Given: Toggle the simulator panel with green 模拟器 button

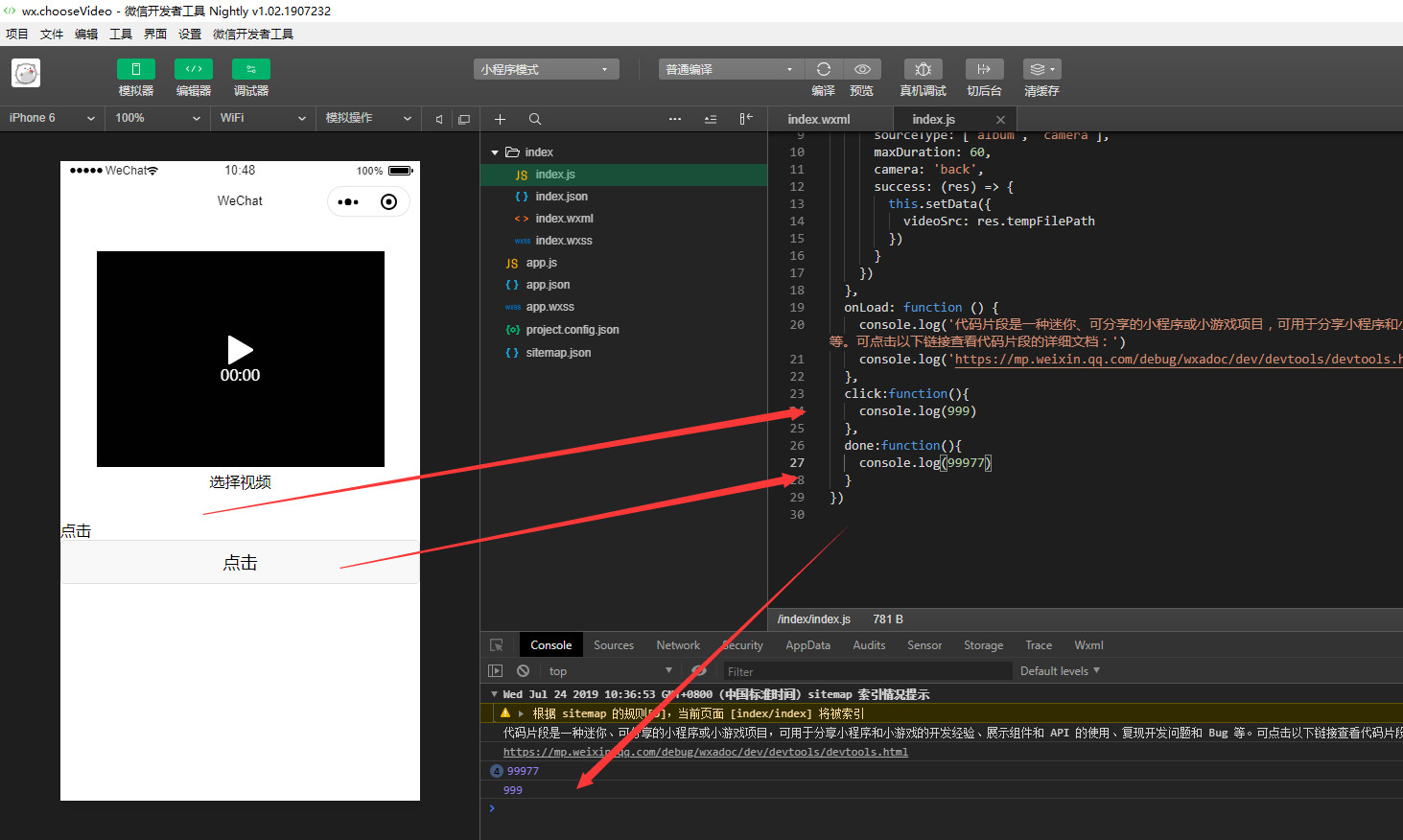Looking at the screenshot, I should (135, 69).
